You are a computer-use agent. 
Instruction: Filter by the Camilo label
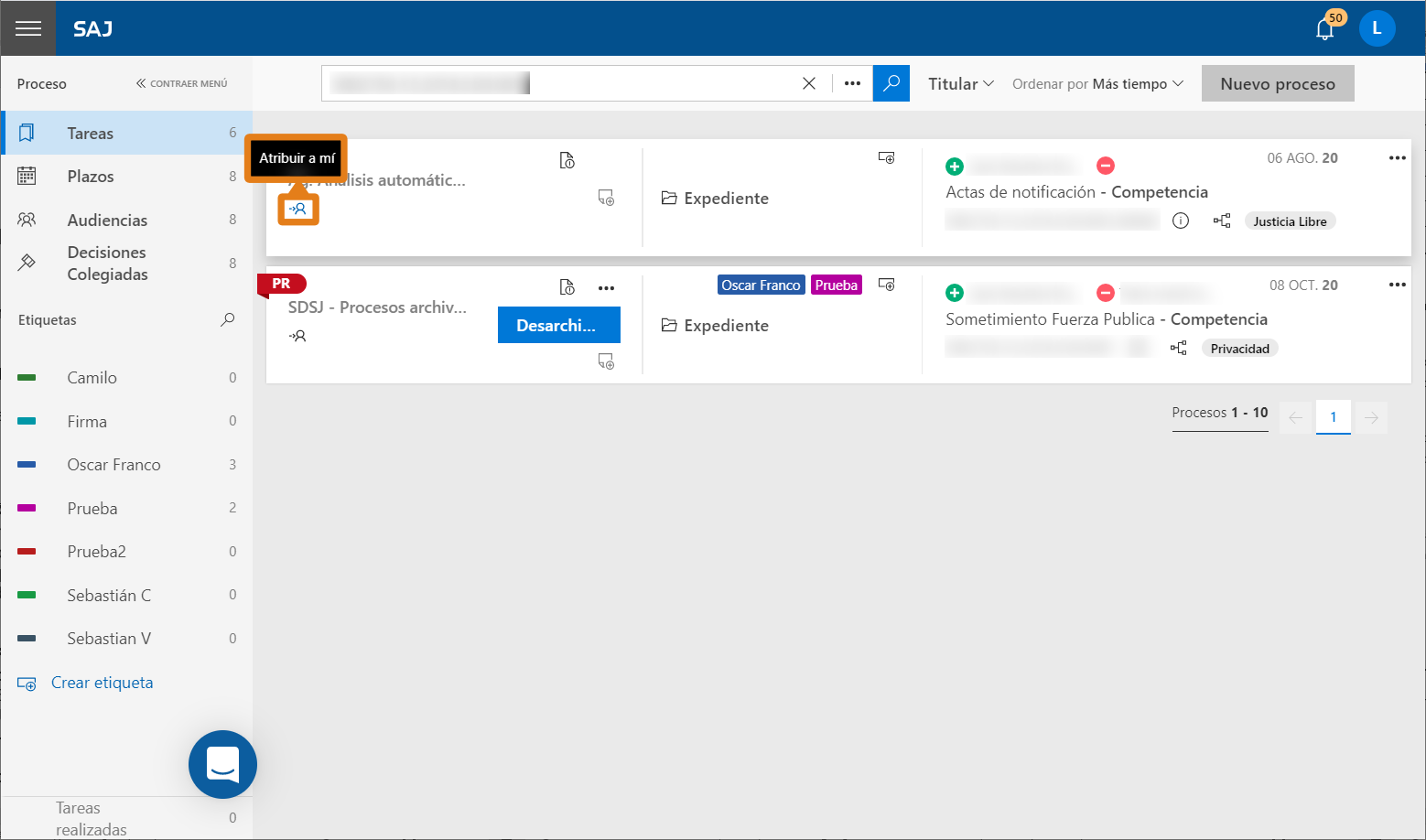pos(126,377)
